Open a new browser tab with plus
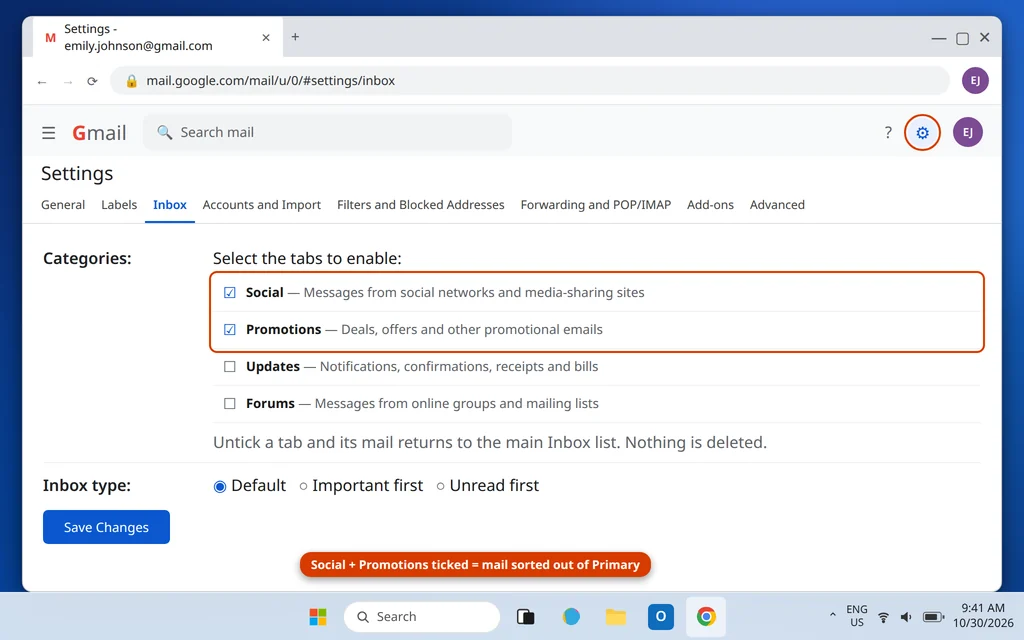 pyautogui.click(x=295, y=37)
